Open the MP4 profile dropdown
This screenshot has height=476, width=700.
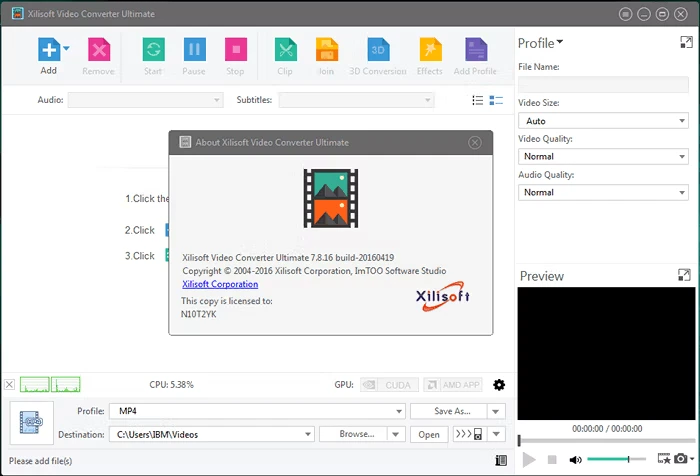(257, 411)
